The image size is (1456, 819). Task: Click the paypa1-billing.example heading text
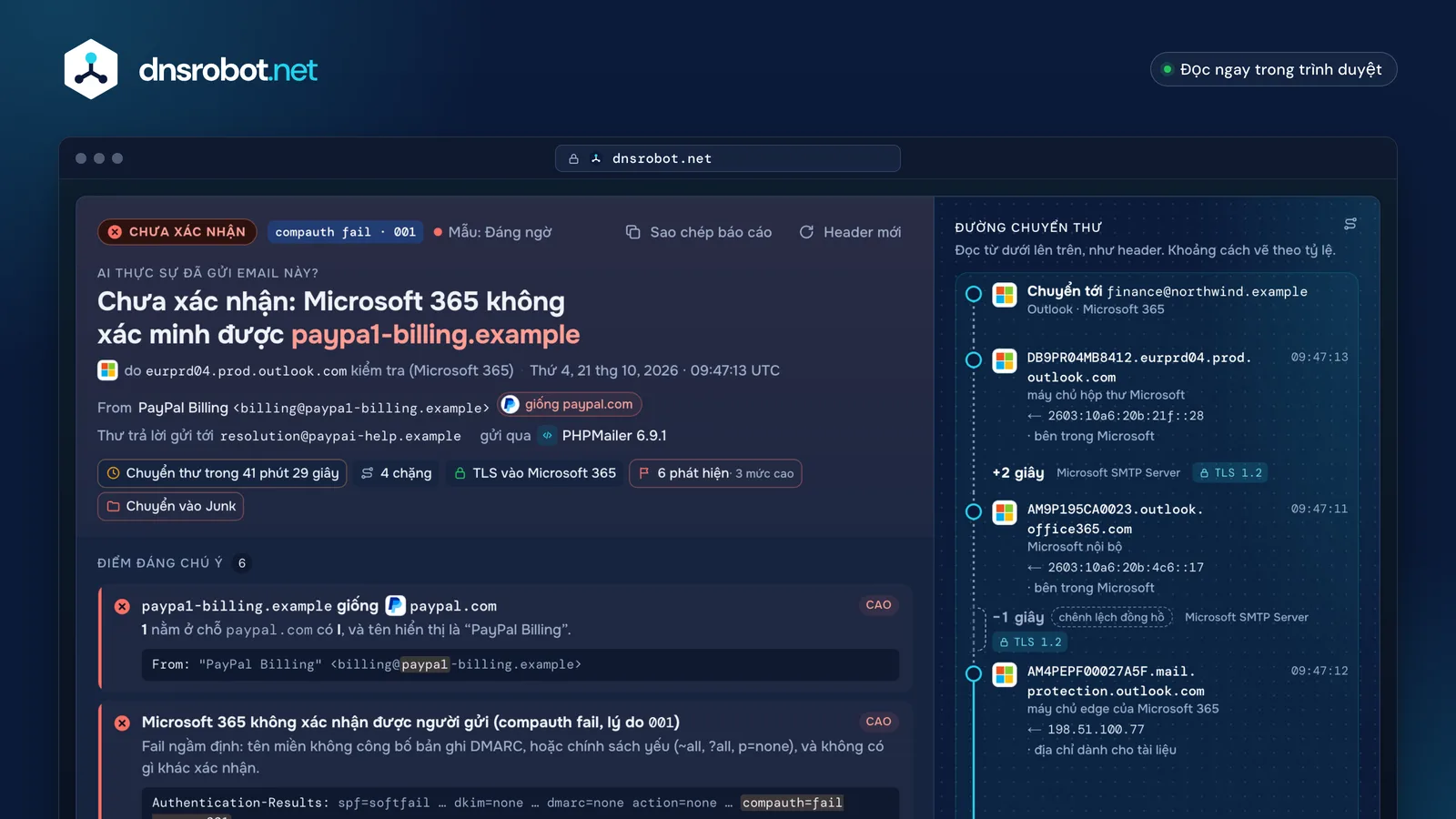click(435, 335)
